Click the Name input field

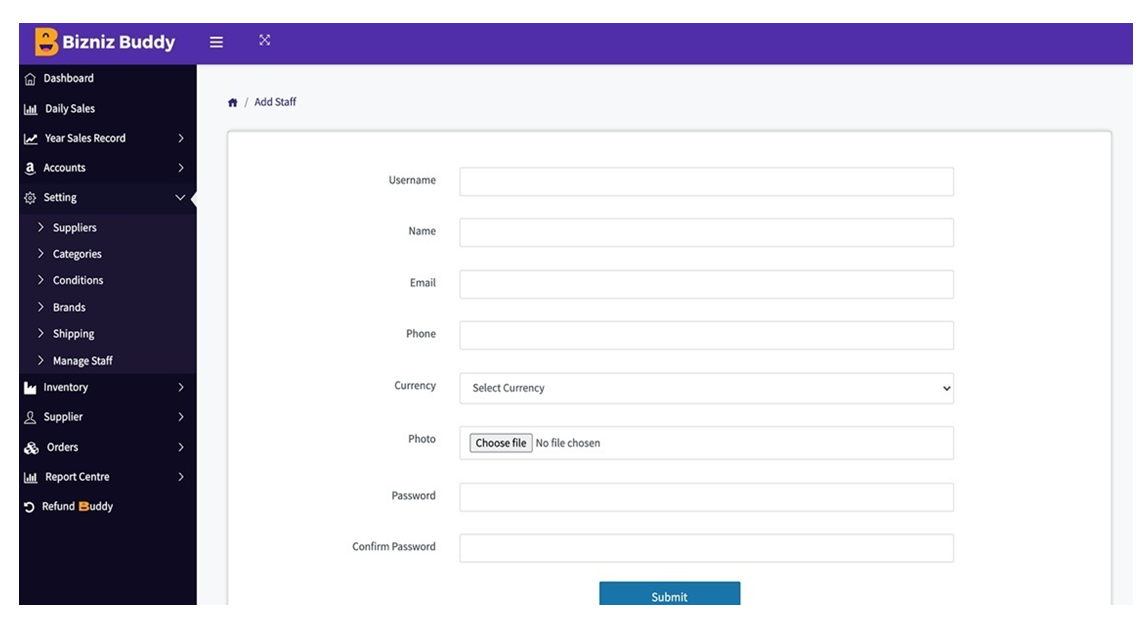pos(707,233)
